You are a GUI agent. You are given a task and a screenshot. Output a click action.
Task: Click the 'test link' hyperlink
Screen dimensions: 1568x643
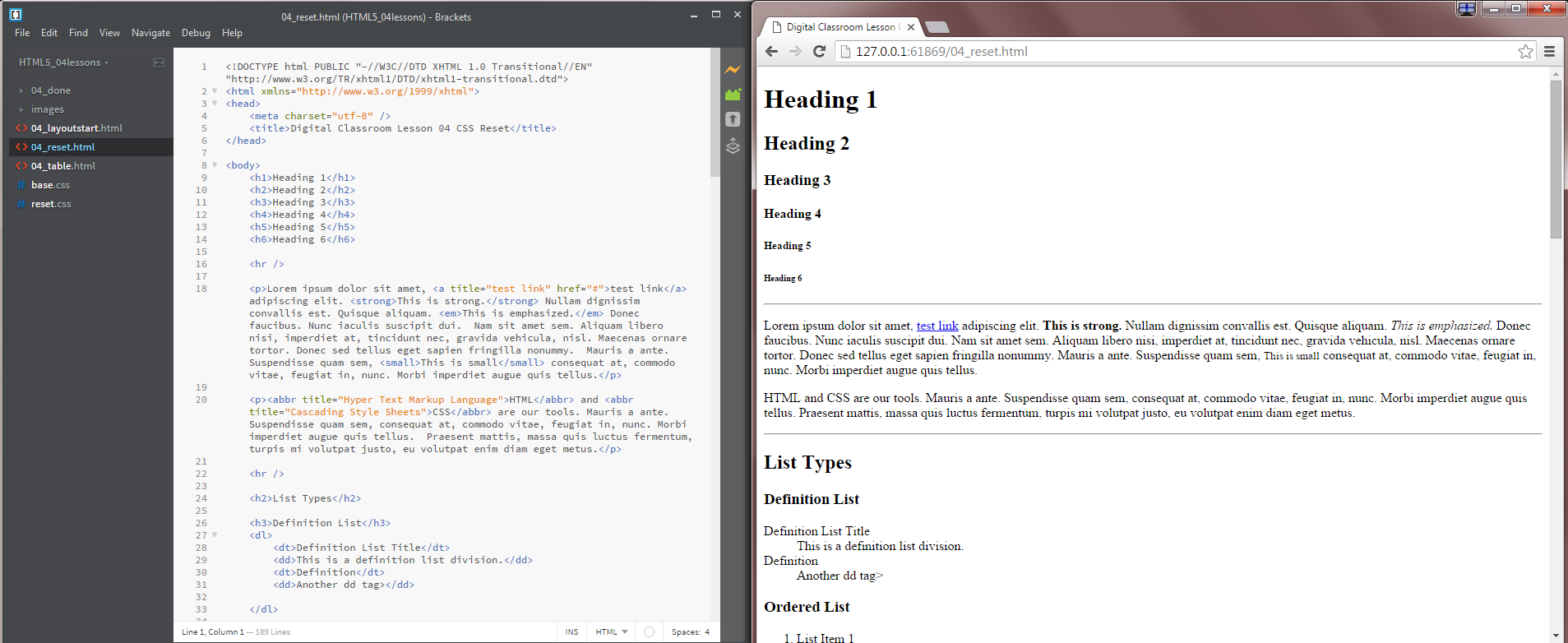click(x=937, y=326)
